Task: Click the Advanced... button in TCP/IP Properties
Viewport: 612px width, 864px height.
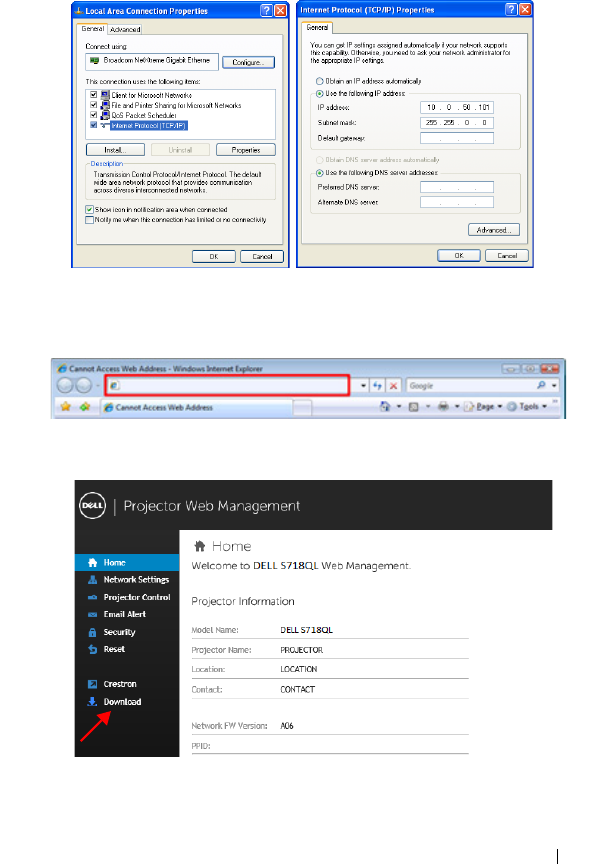Action: [494, 230]
